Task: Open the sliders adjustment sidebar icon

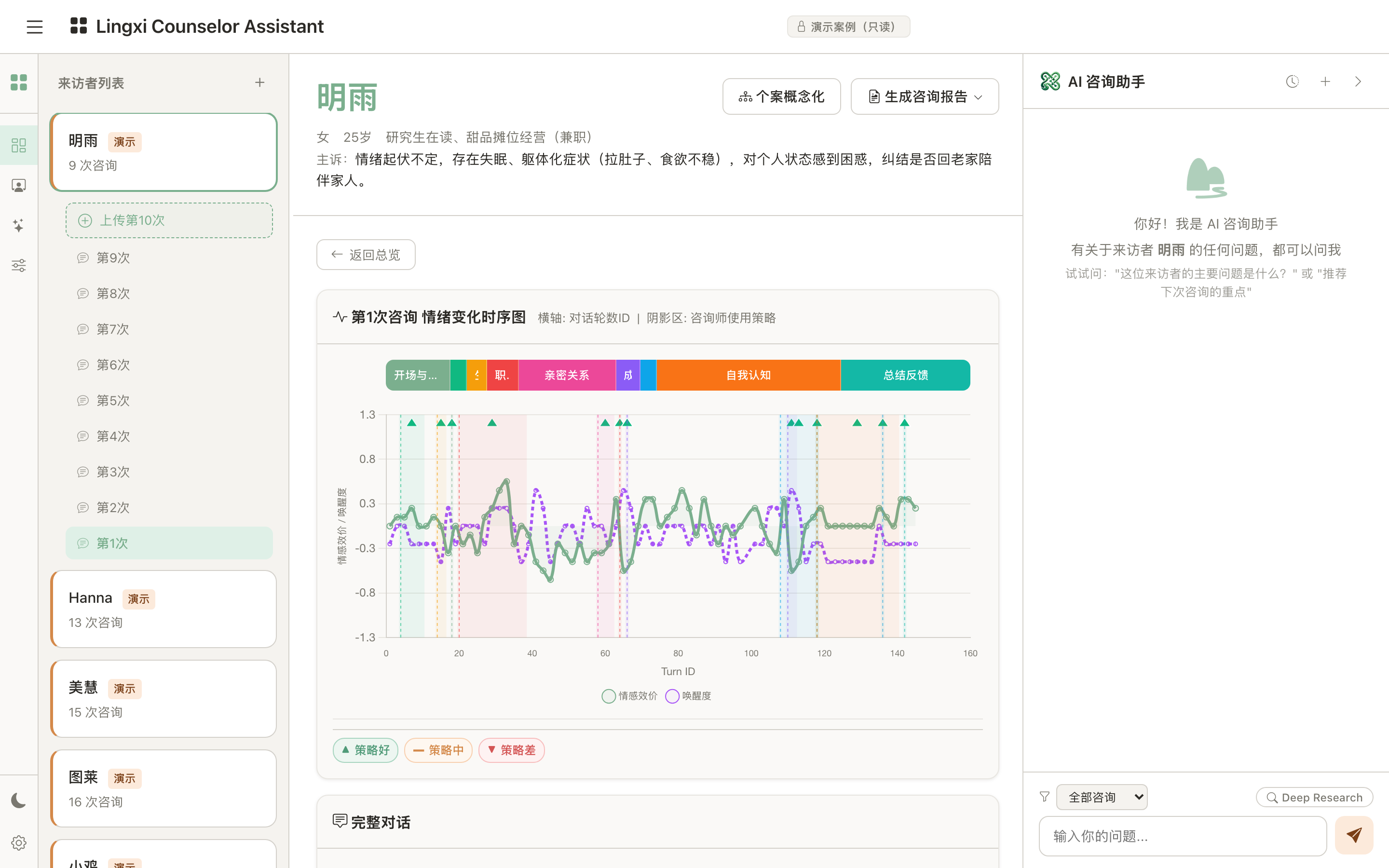Action: tap(19, 265)
